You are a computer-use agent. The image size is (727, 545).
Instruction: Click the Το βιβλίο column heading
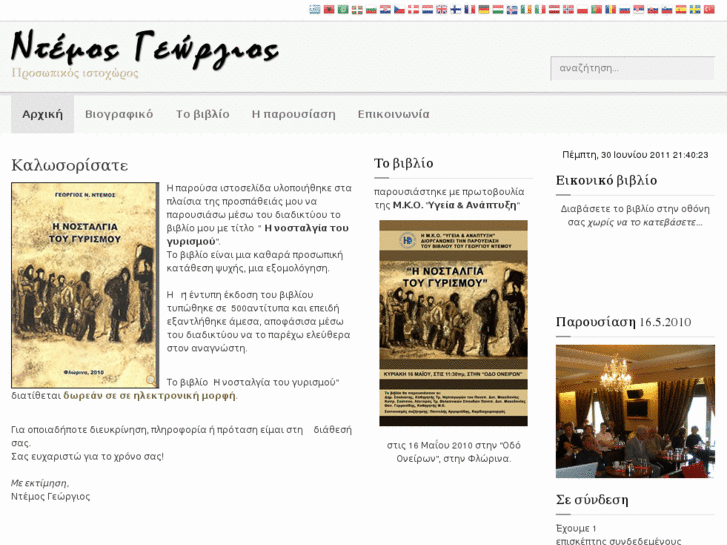tap(404, 163)
